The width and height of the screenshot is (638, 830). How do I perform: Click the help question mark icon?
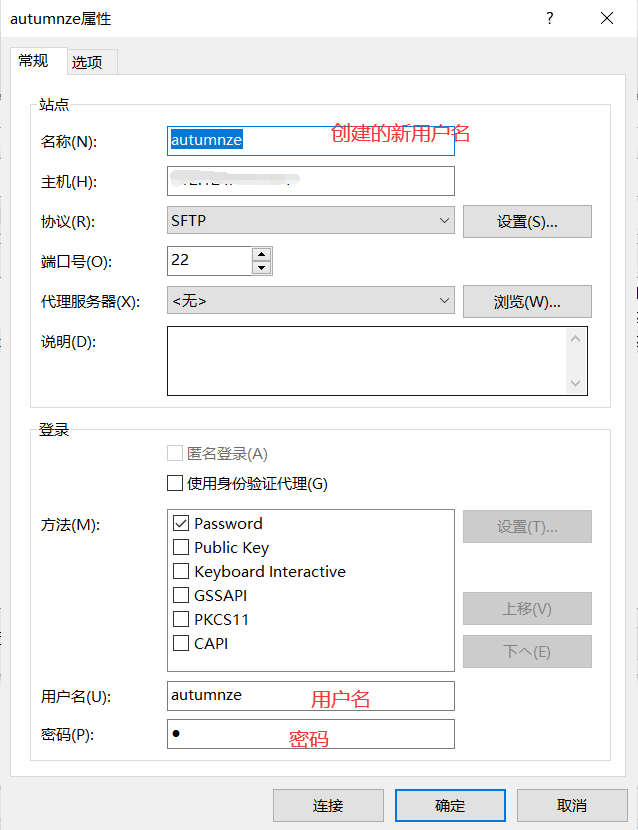click(549, 18)
